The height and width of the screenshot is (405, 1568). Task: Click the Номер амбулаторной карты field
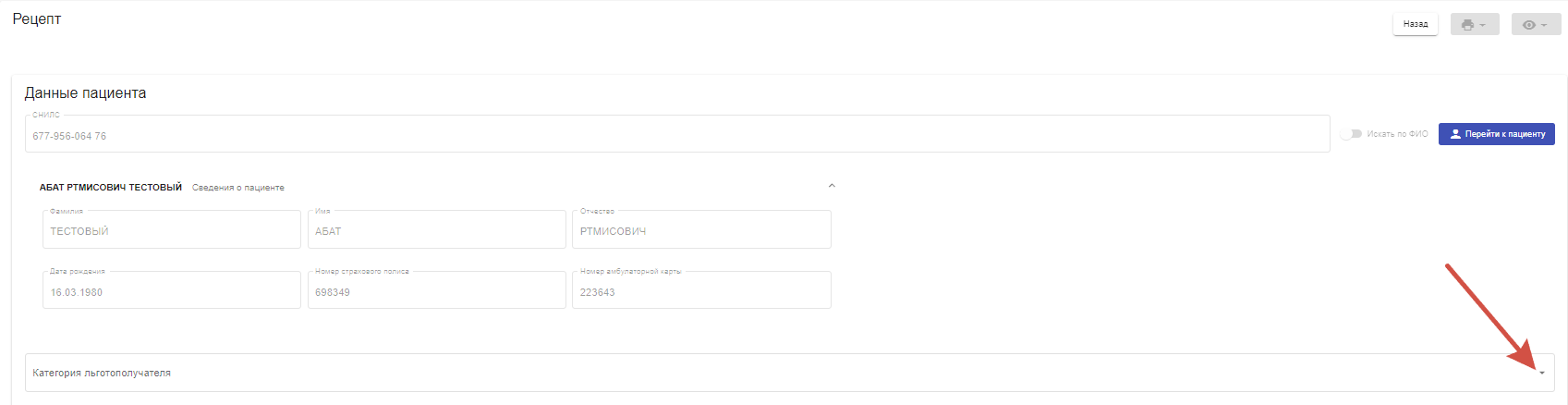click(x=702, y=289)
